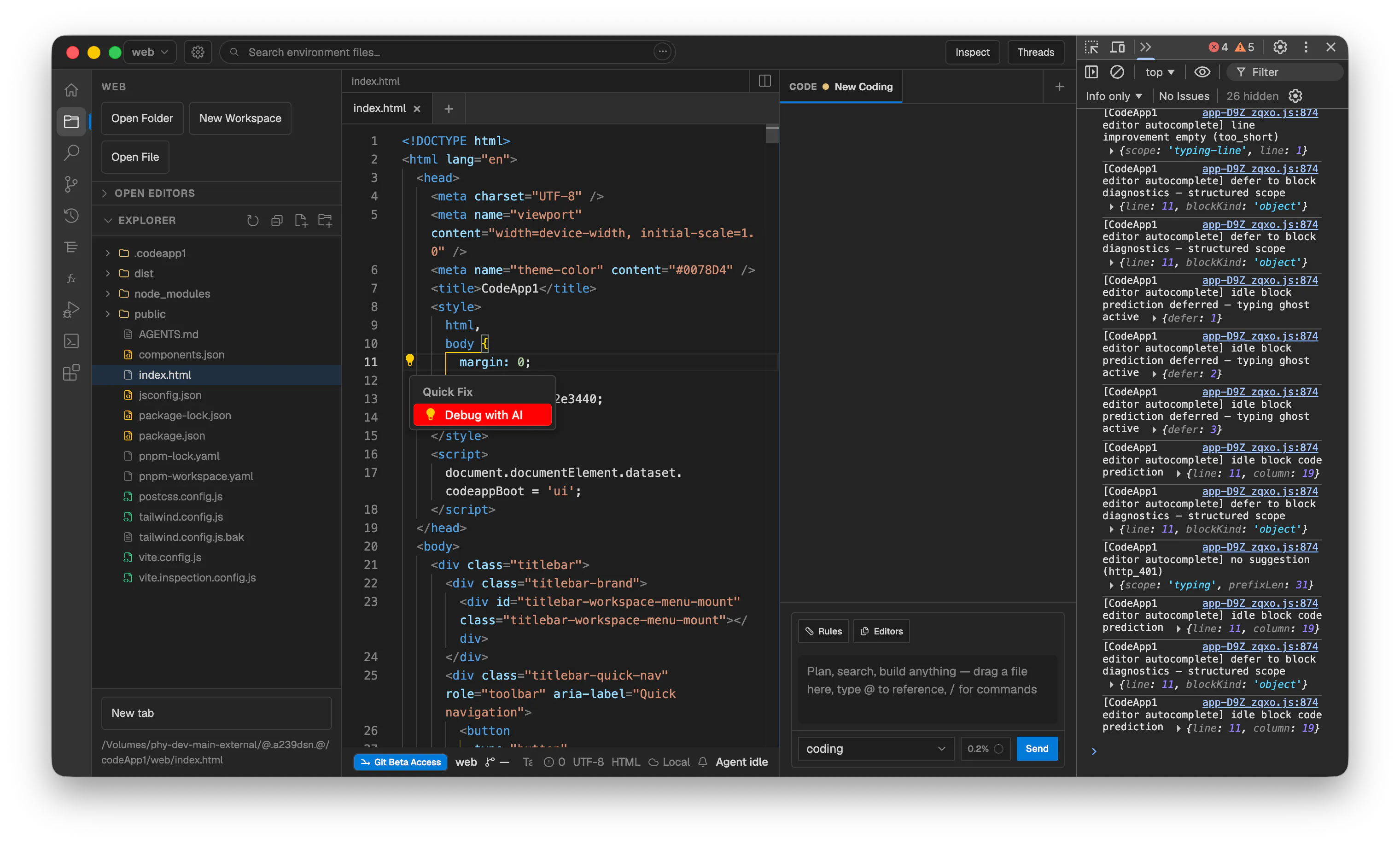The height and width of the screenshot is (845, 1400).
Task: Expand the typing-line scope object log
Action: coord(1111,151)
